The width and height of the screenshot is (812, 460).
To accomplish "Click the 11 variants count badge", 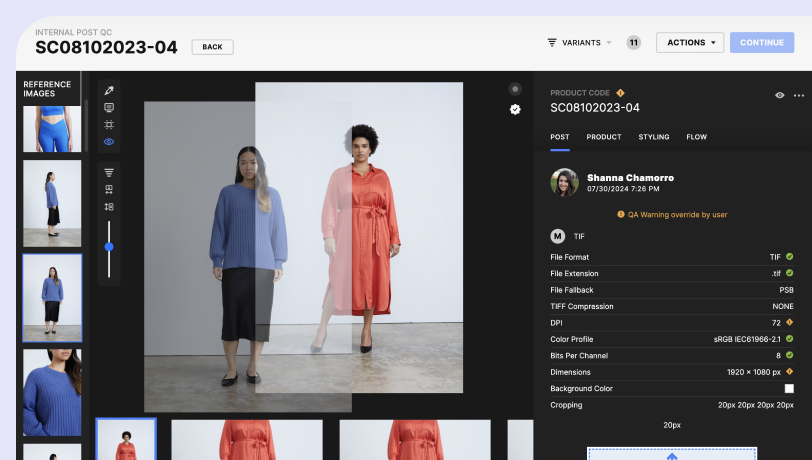I will pos(634,43).
